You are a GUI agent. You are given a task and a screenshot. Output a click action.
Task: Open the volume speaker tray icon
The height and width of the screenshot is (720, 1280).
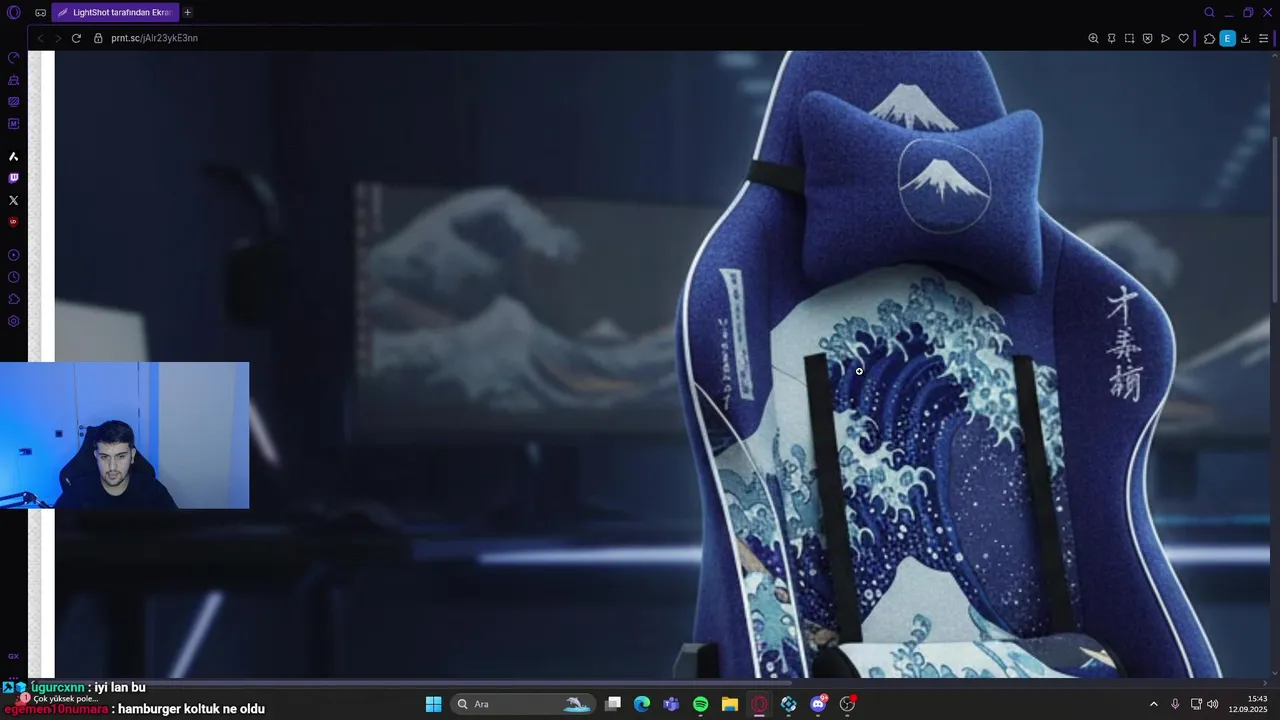click(1213, 704)
